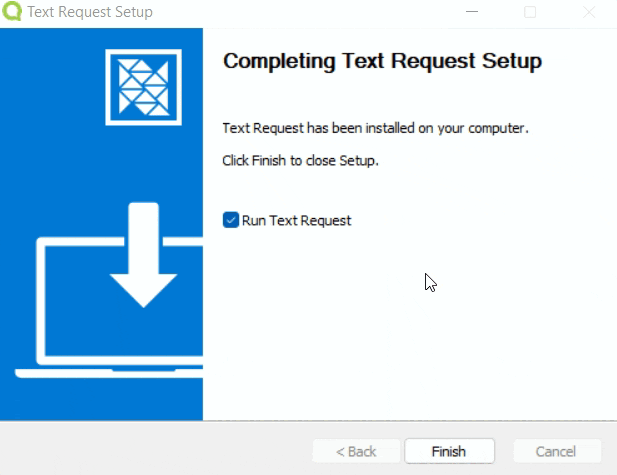
Task: Click the greyed-out maximize button
Action: pyautogui.click(x=530, y=12)
